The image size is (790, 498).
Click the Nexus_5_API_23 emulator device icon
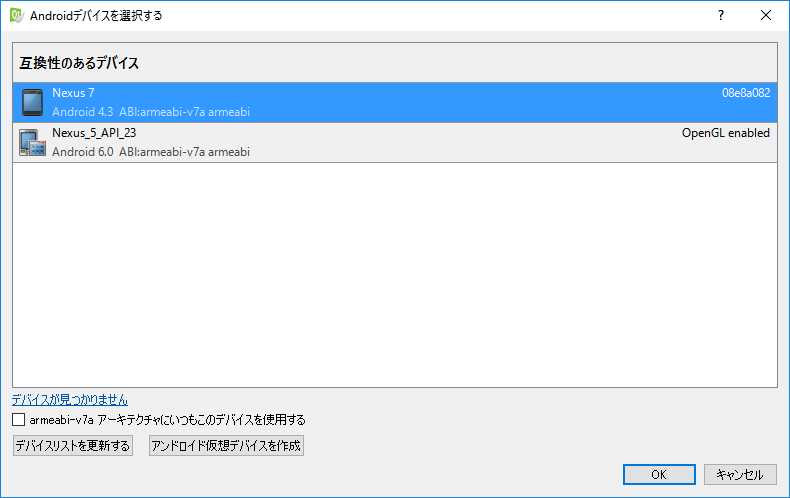click(x=32, y=143)
